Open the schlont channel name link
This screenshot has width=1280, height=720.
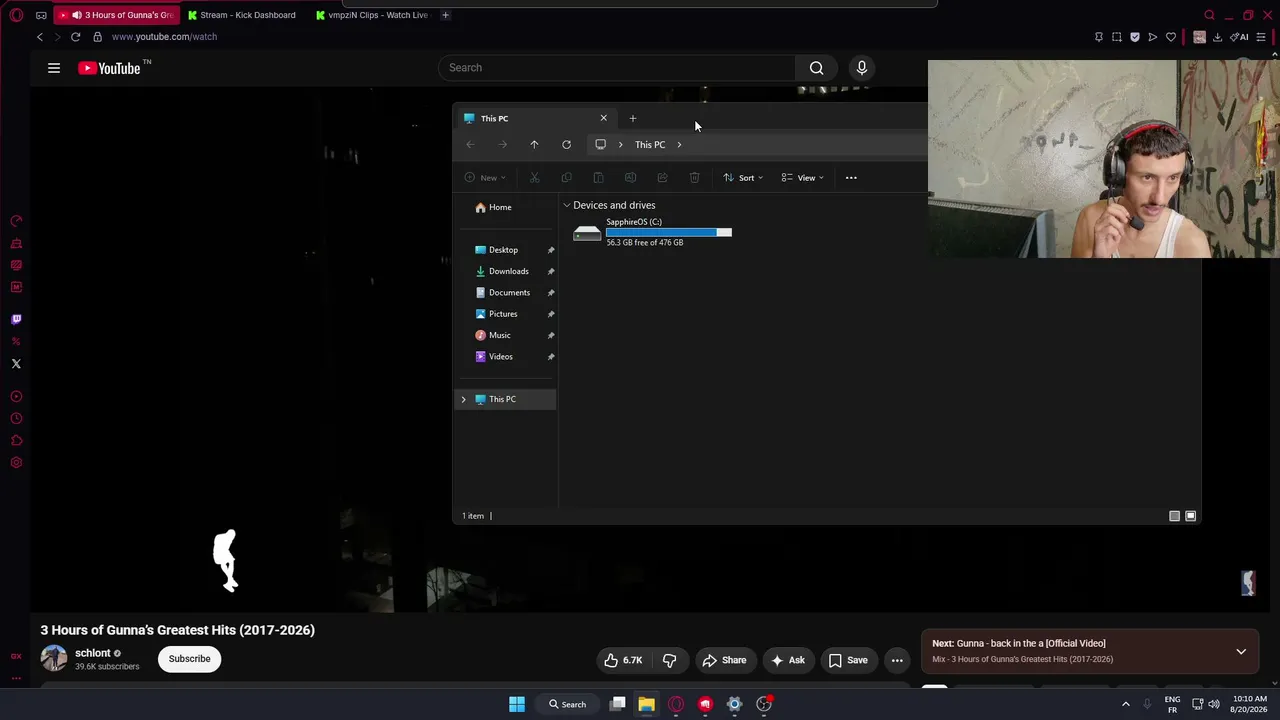point(93,654)
